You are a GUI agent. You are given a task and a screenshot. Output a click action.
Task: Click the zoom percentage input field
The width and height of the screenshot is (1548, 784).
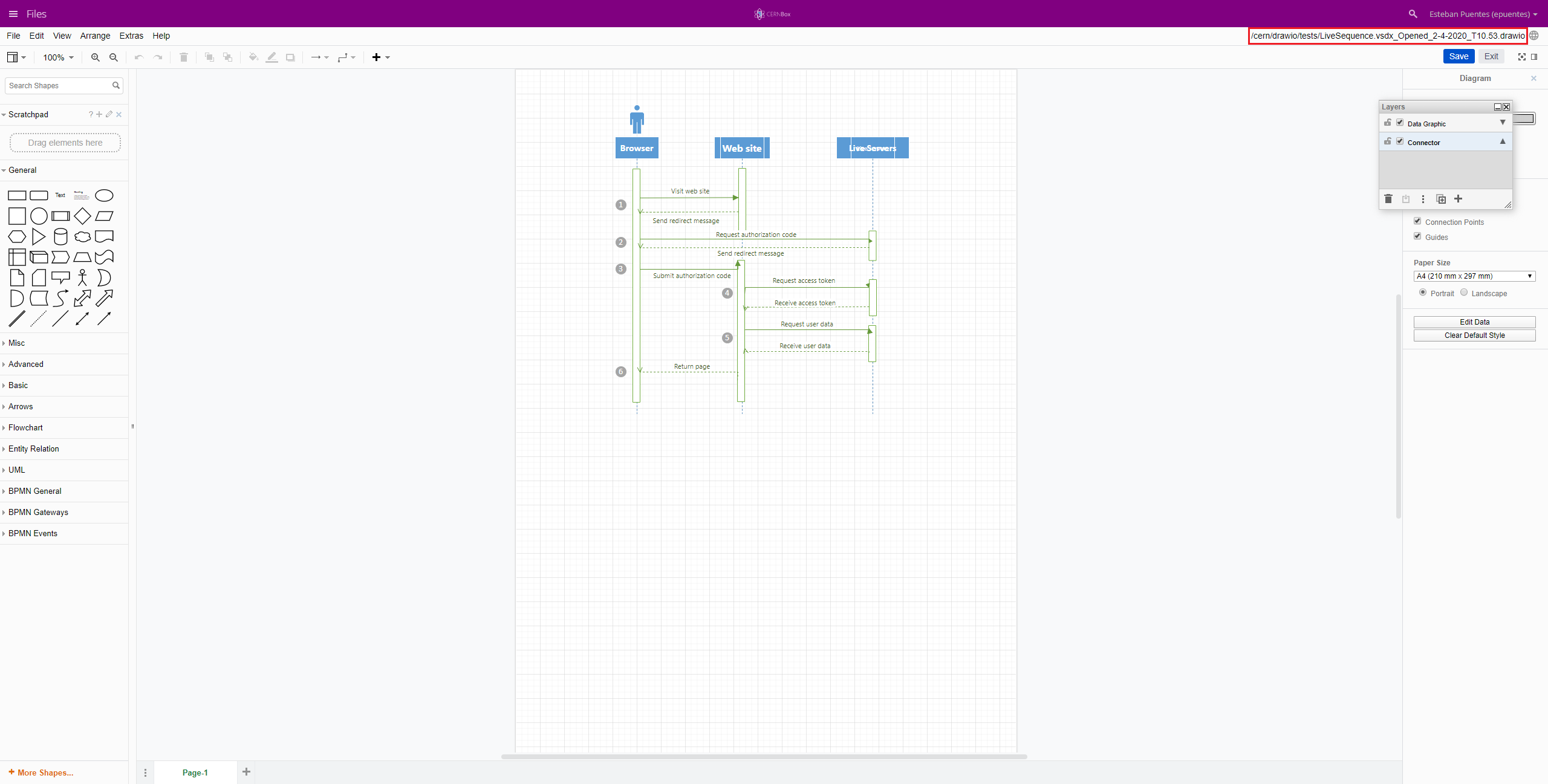53,57
